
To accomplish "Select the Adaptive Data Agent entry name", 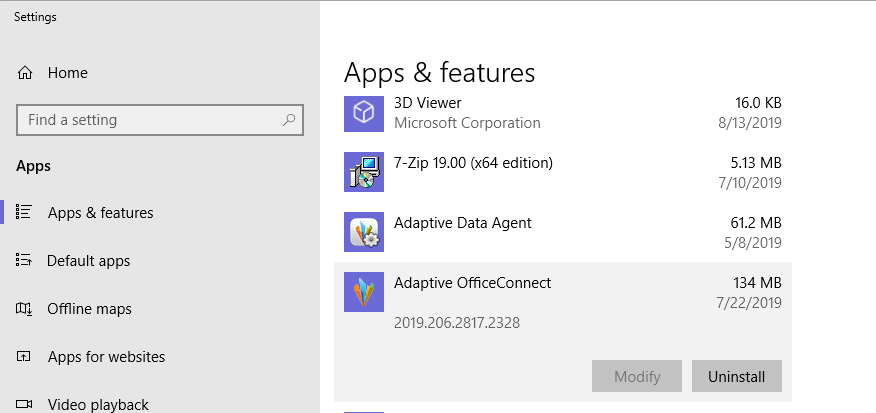I will [463, 223].
